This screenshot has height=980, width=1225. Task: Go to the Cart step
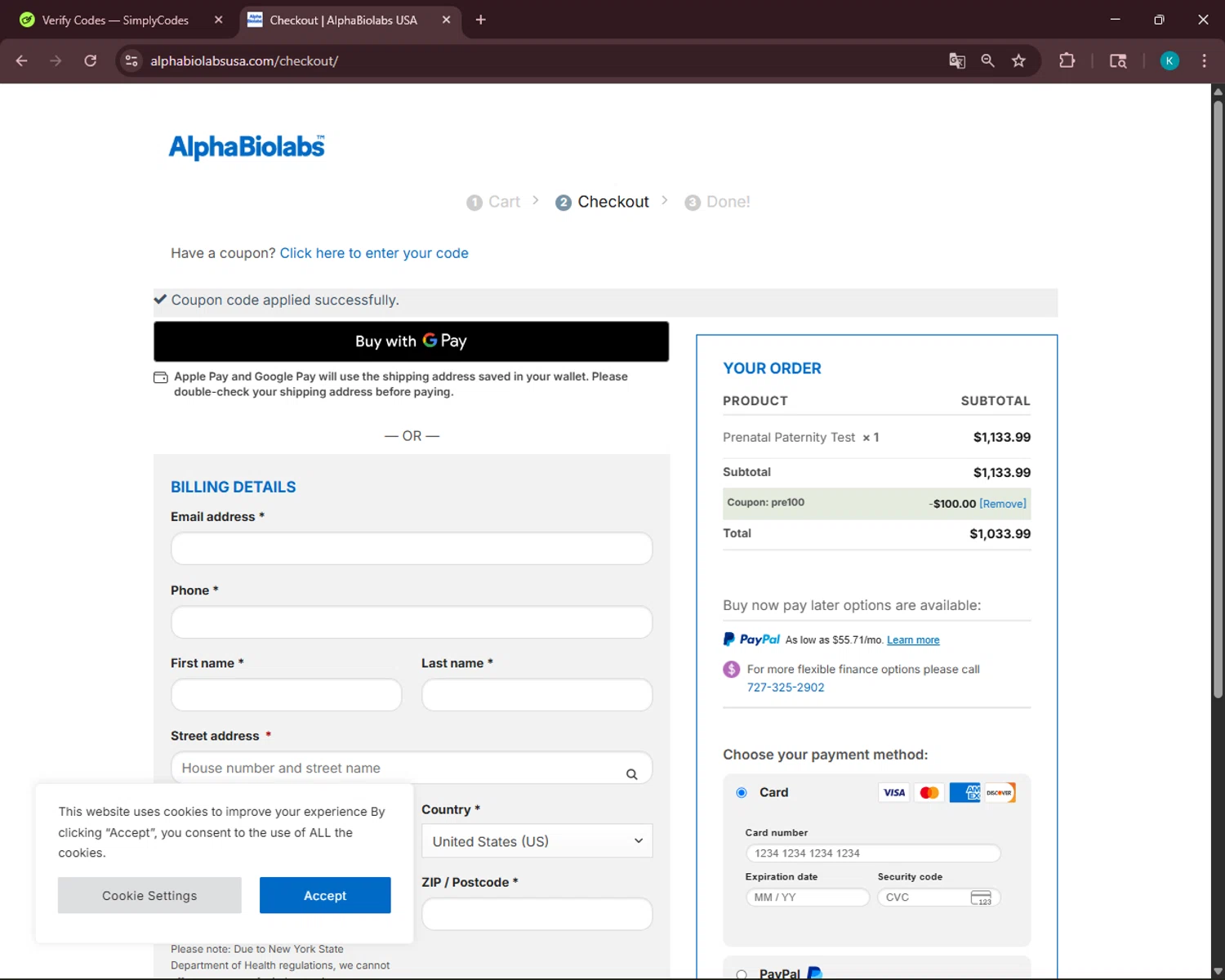pos(493,202)
